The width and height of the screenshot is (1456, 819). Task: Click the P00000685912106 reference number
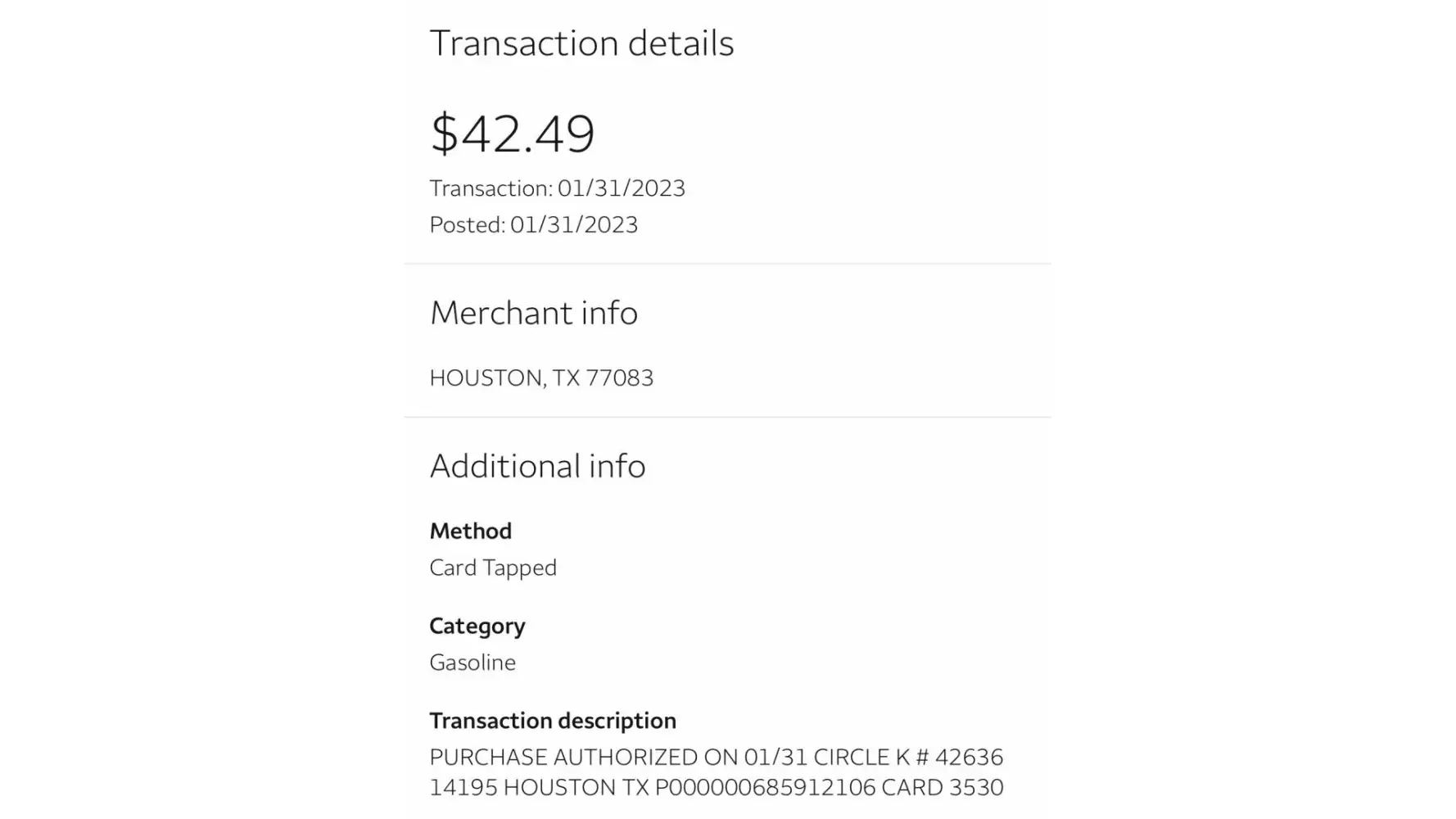(765, 787)
